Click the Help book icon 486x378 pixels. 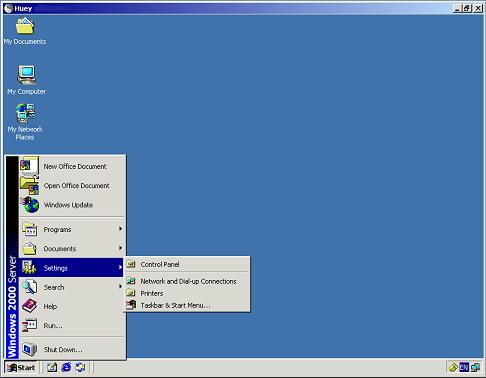click(x=29, y=306)
